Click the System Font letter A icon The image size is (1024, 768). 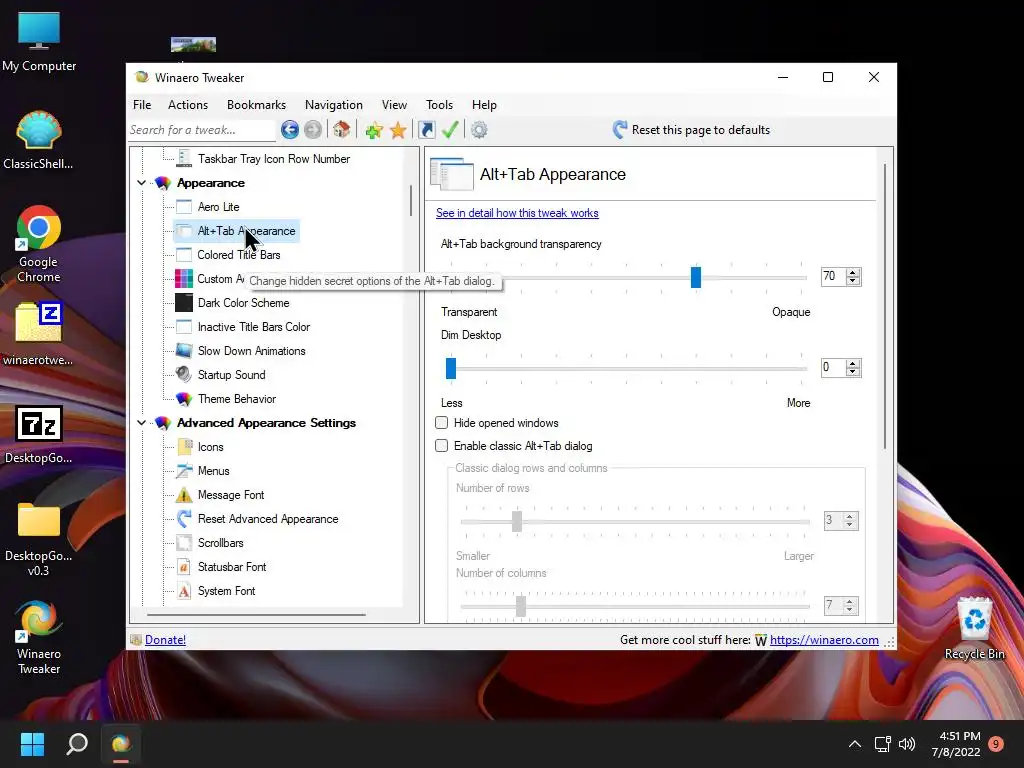point(184,591)
